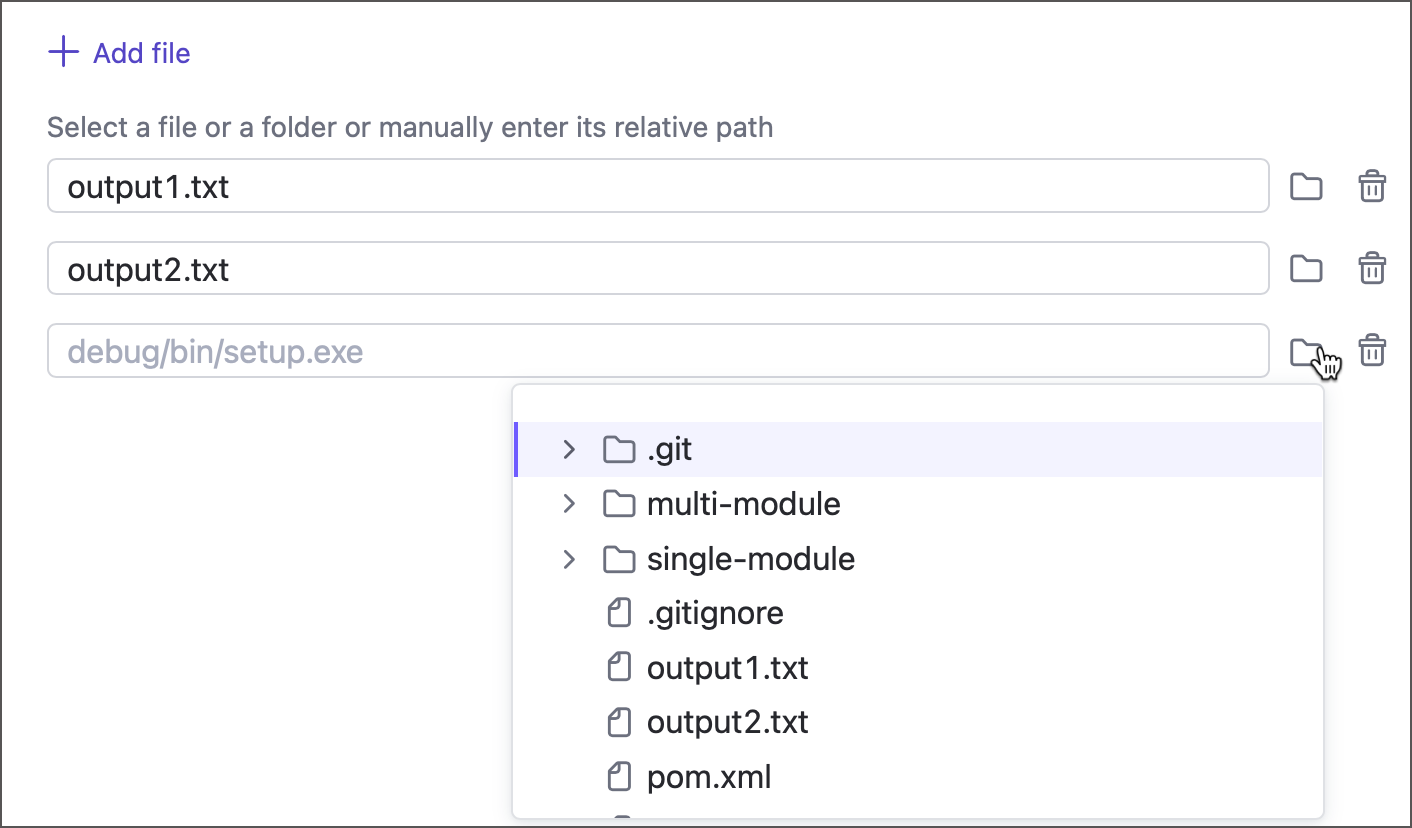Click the debug/bin/setup.exe placeholder field

[x=658, y=351]
